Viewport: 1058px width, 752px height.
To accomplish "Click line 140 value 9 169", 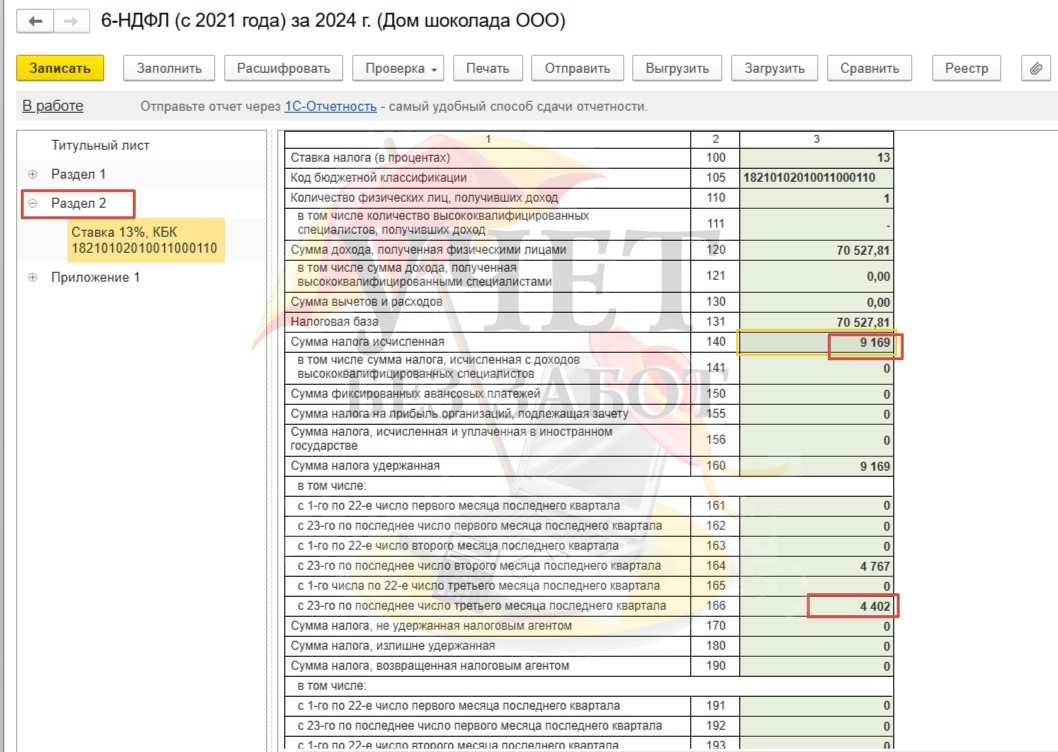I will click(816, 342).
